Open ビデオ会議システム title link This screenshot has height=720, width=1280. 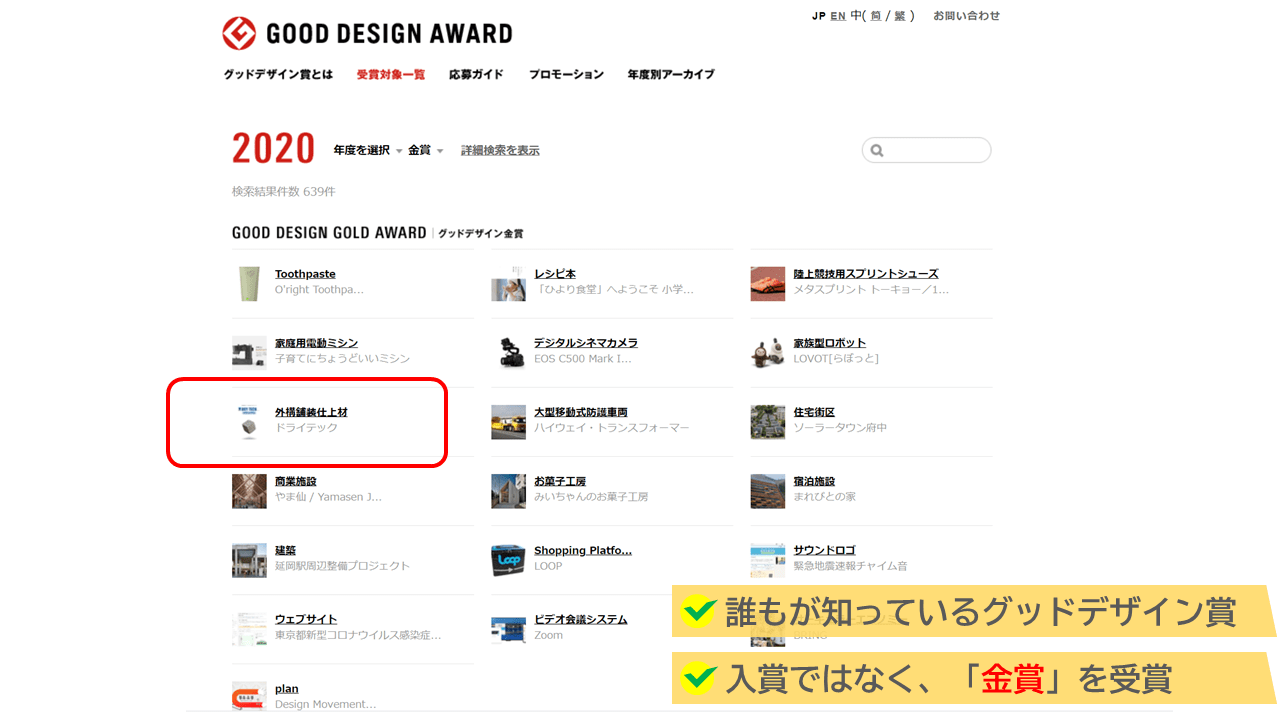tap(581, 619)
